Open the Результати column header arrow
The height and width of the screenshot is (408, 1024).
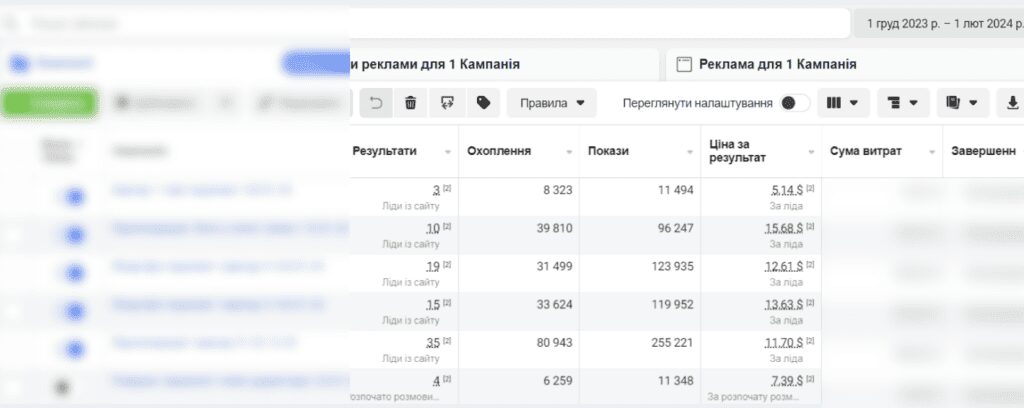tap(448, 152)
